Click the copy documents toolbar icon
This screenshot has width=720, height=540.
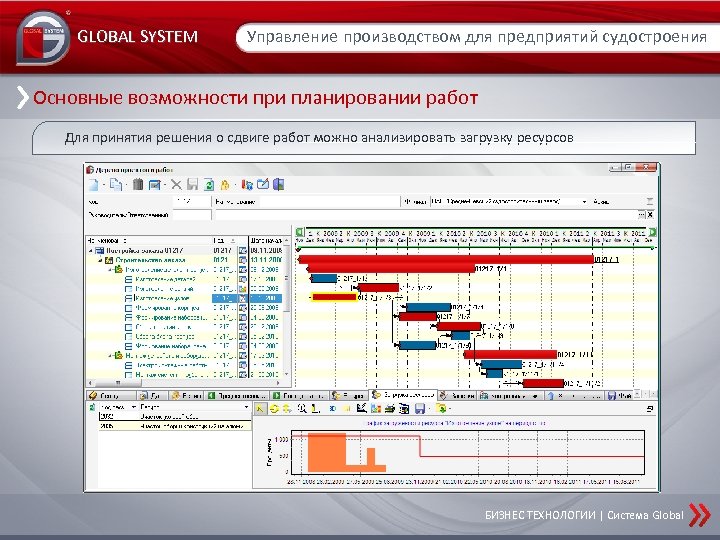tap(115, 185)
